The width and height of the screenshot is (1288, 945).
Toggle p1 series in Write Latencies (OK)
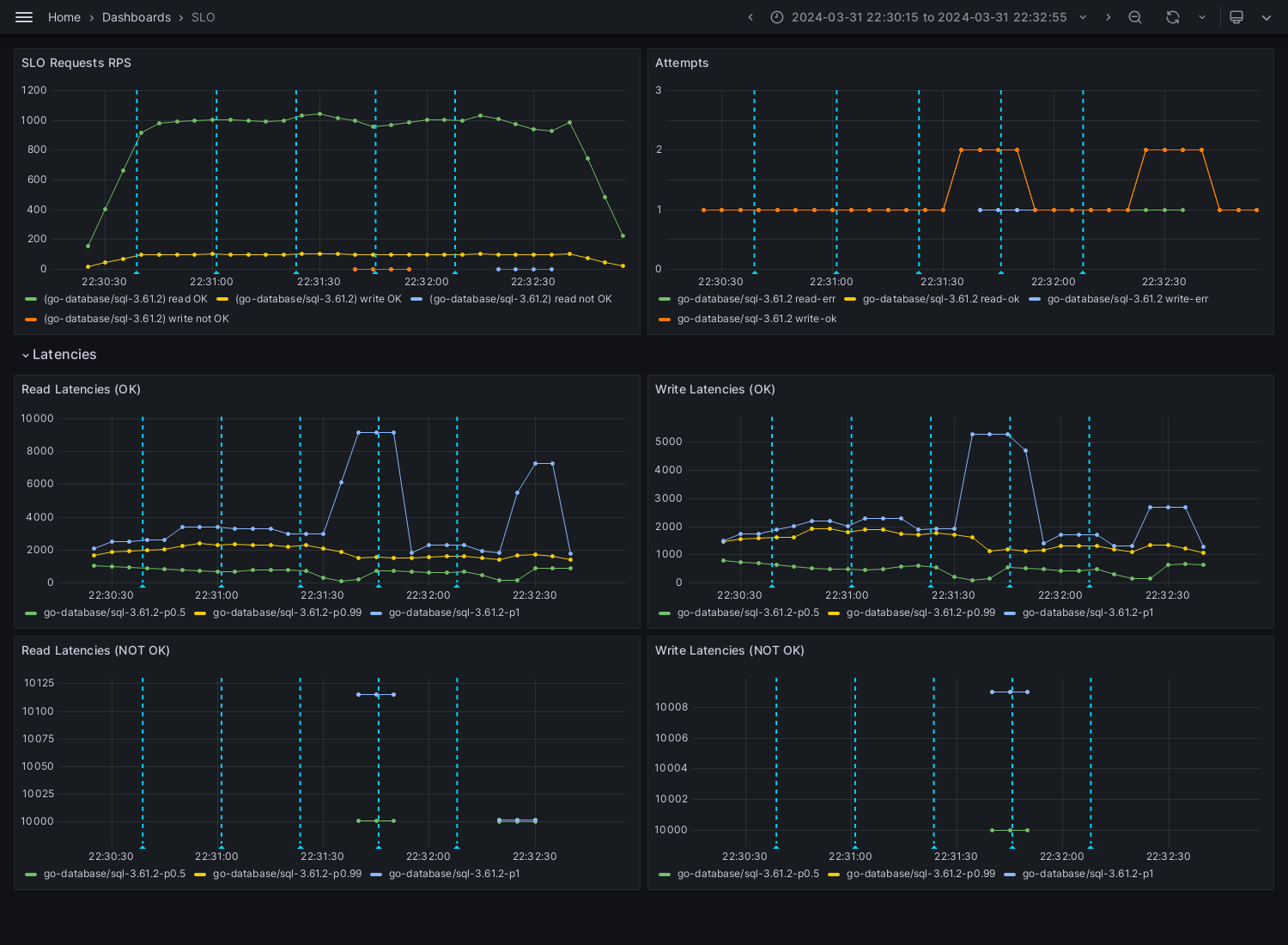(1088, 613)
